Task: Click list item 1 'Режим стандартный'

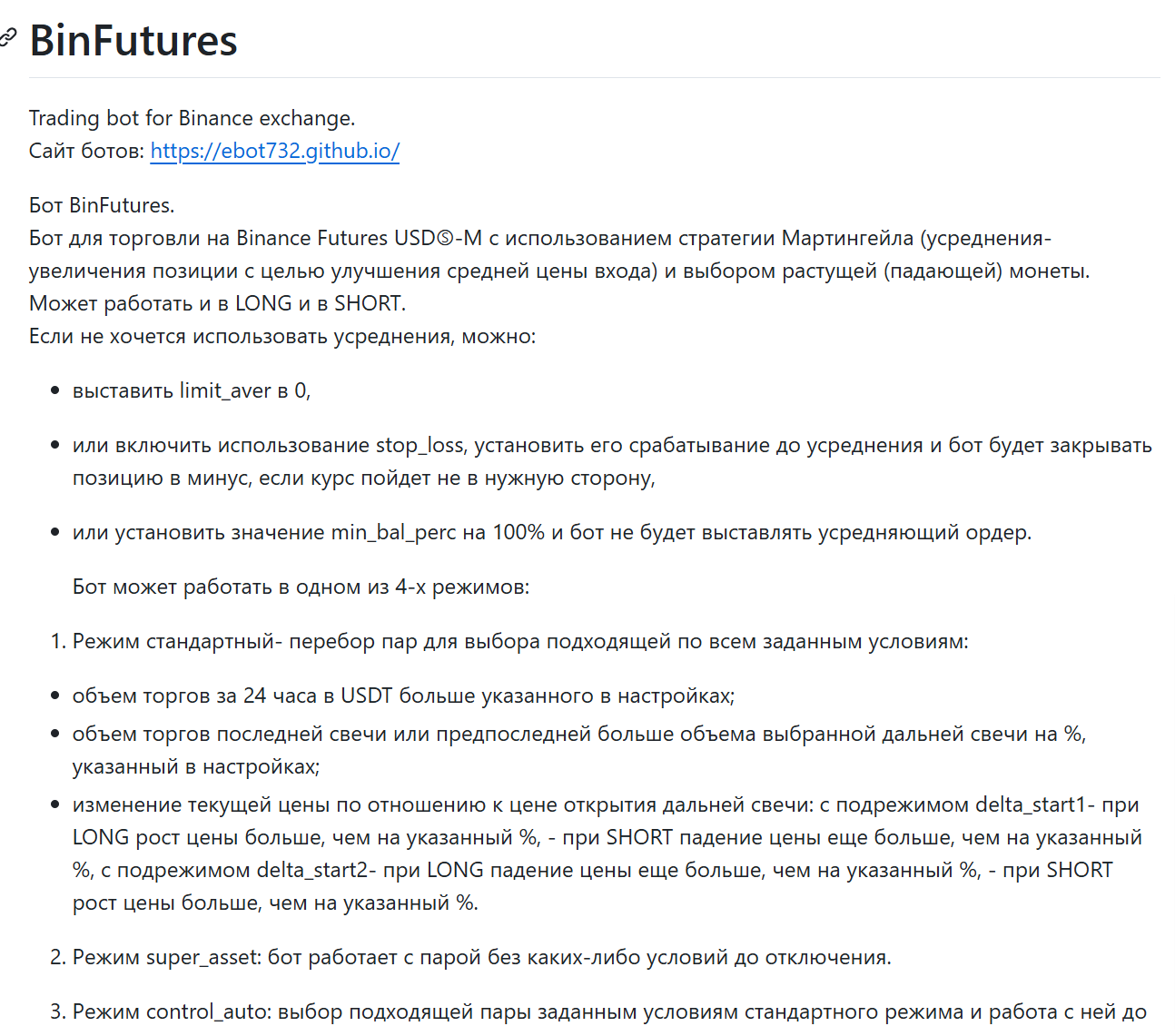Action: point(520,641)
